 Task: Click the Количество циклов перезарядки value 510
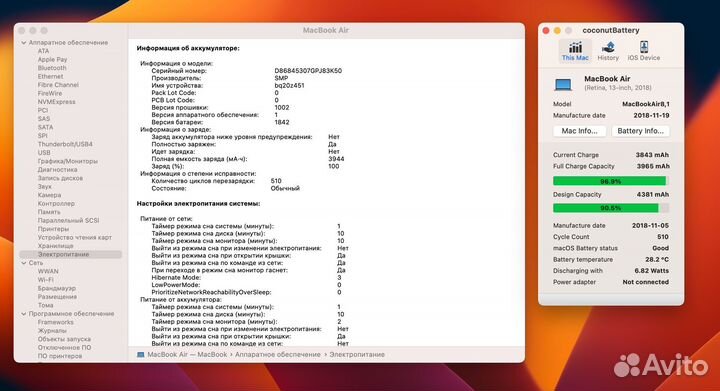coord(276,181)
